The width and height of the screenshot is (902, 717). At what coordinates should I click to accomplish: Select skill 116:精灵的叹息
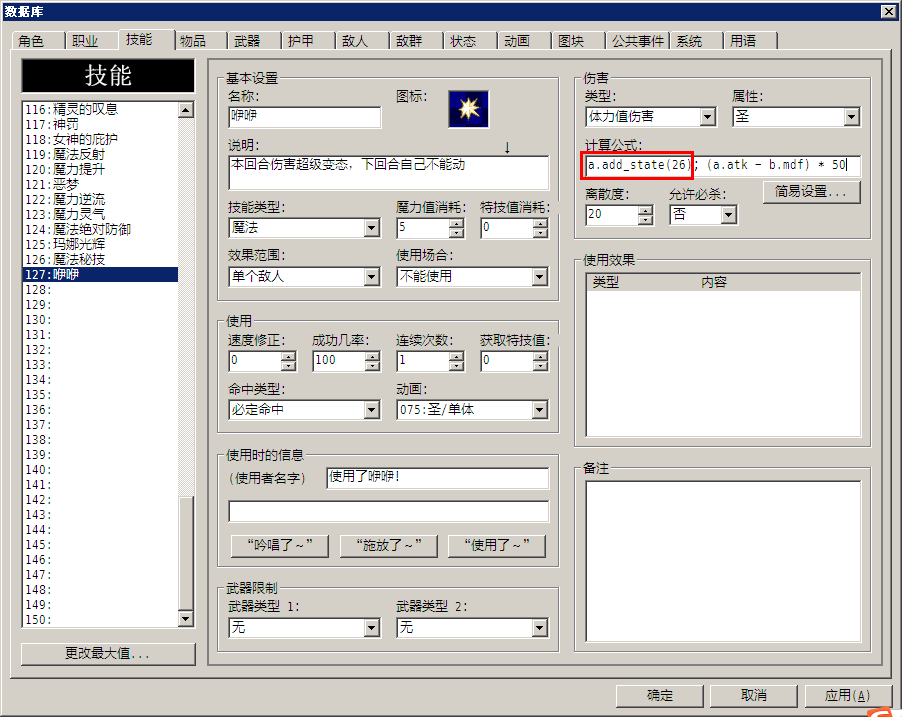pos(101,109)
